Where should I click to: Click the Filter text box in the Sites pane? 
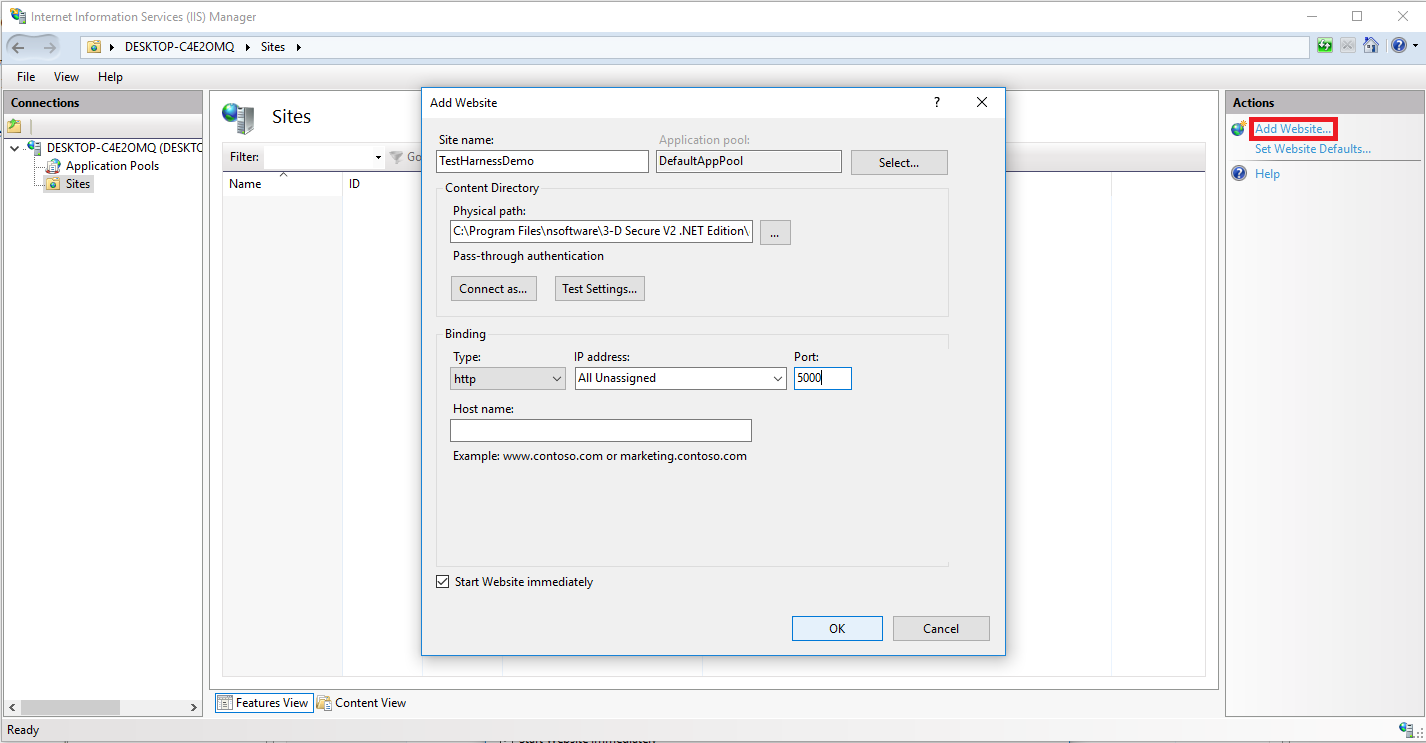(x=318, y=157)
